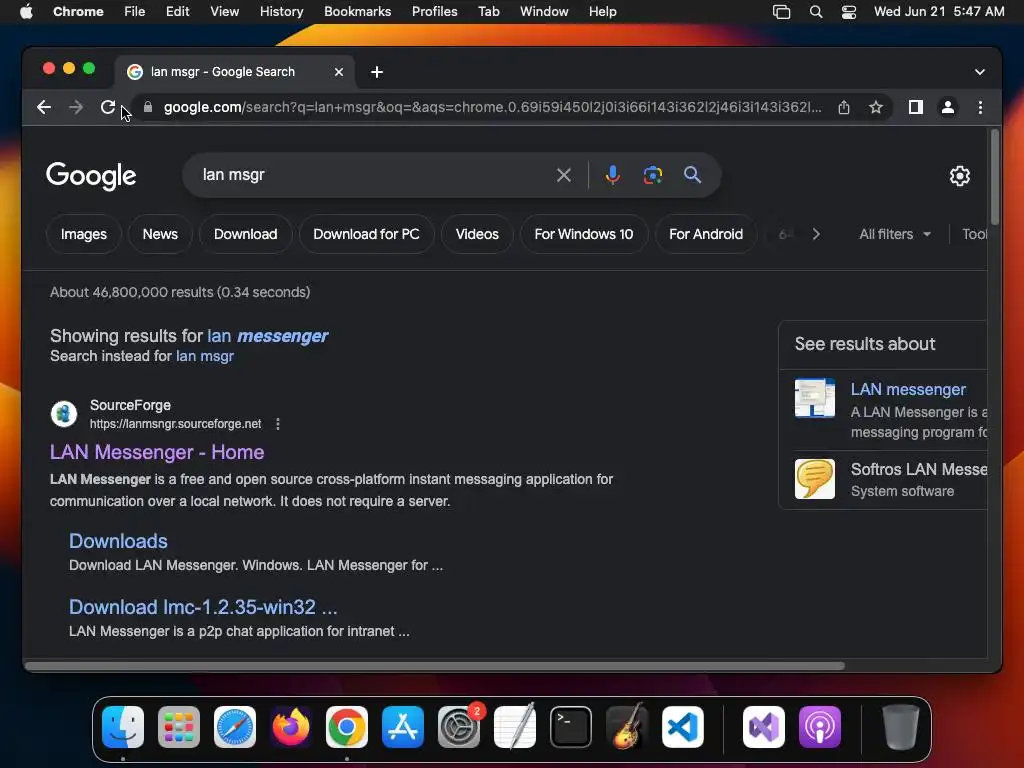Image resolution: width=1024 pixels, height=768 pixels.
Task: Select the News filter chip
Action: click(x=160, y=234)
